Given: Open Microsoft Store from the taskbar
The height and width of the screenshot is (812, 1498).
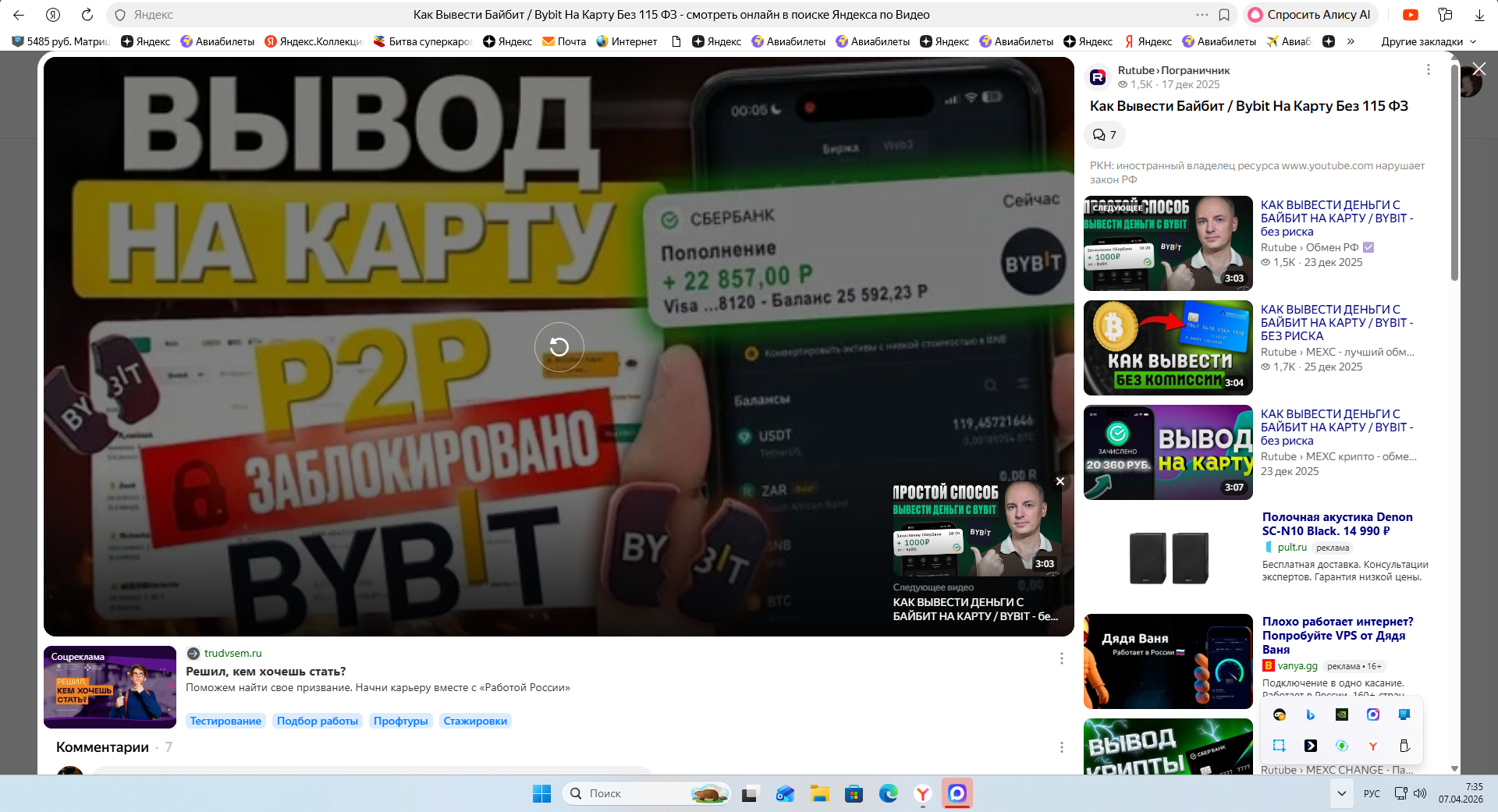Looking at the screenshot, I should [854, 793].
